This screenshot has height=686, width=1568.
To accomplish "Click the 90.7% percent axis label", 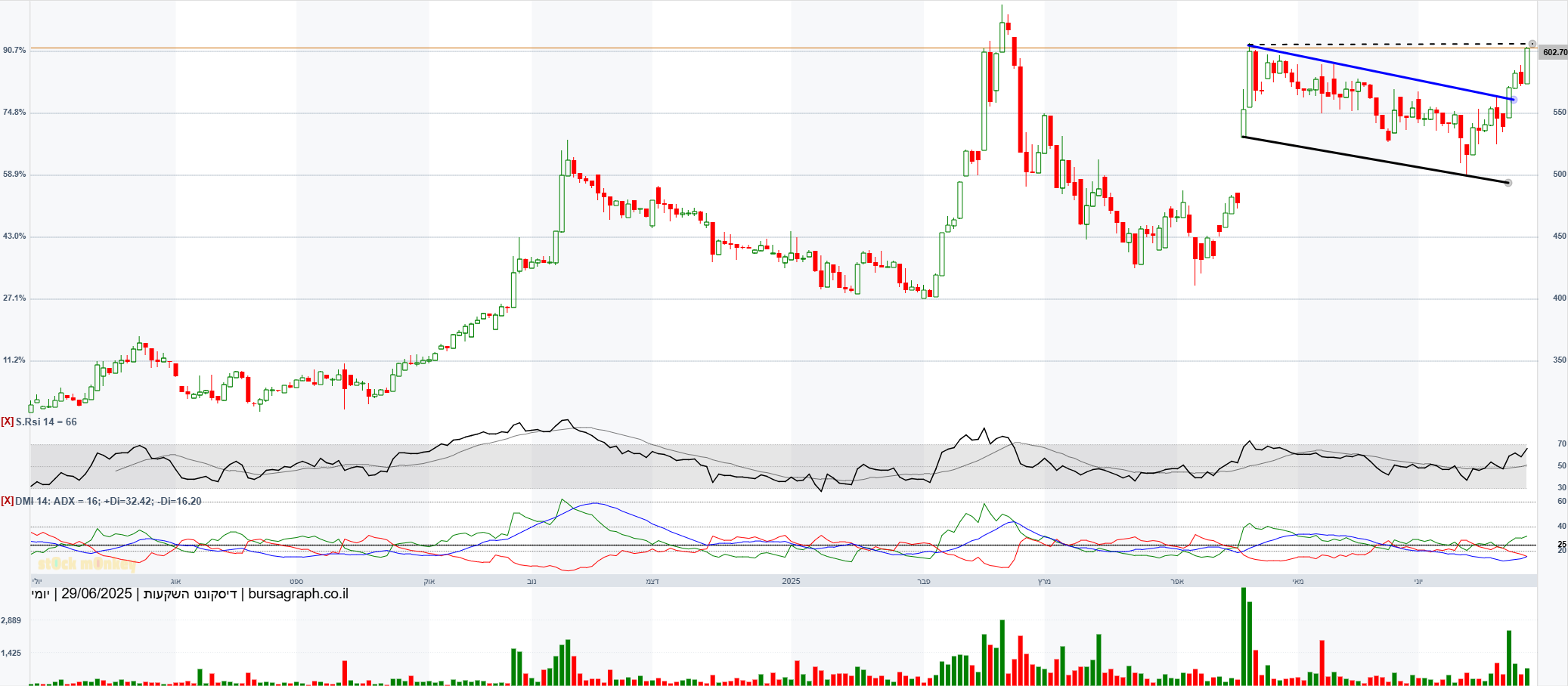I will point(14,50).
